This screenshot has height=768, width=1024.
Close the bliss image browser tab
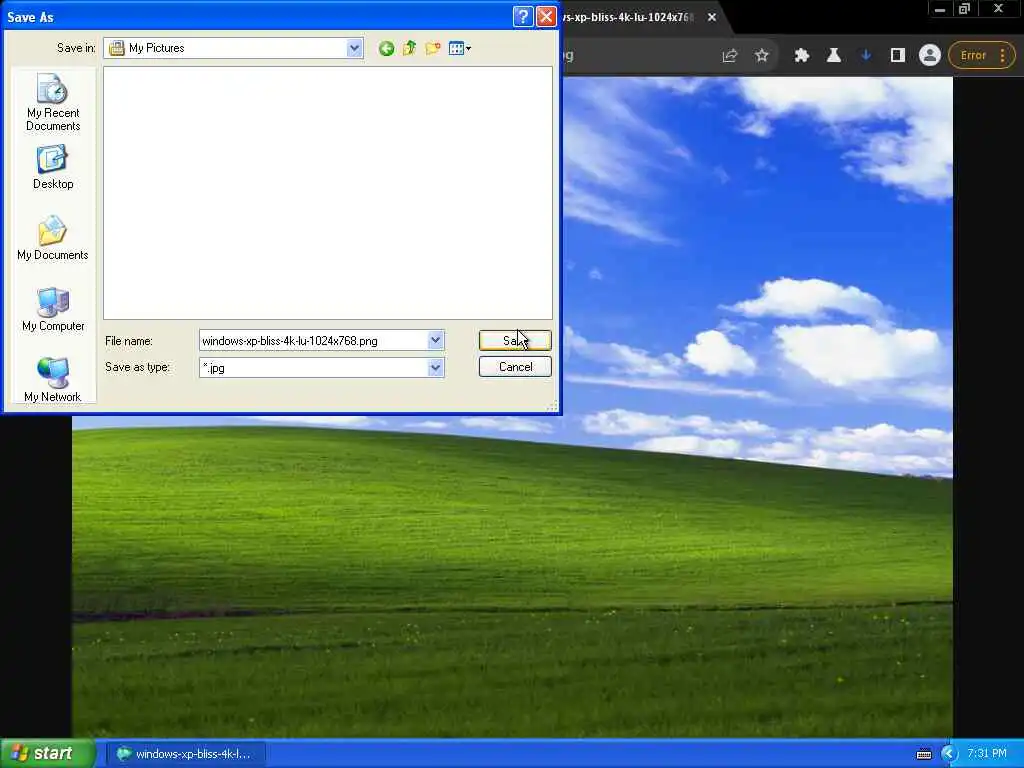pyautogui.click(x=712, y=17)
